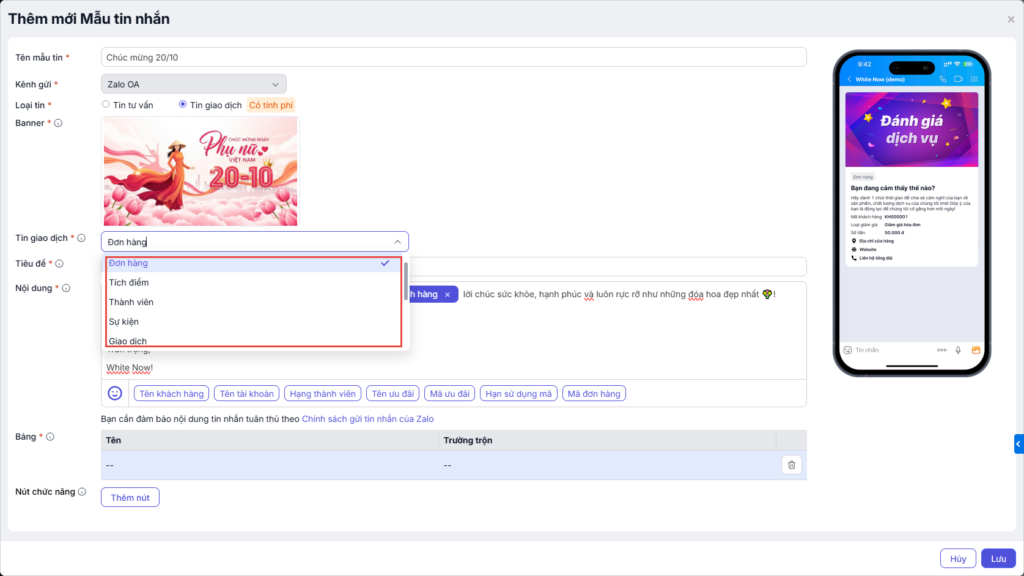This screenshot has height=576, width=1024.
Task: Click the preview microphone icon
Action: (958, 350)
